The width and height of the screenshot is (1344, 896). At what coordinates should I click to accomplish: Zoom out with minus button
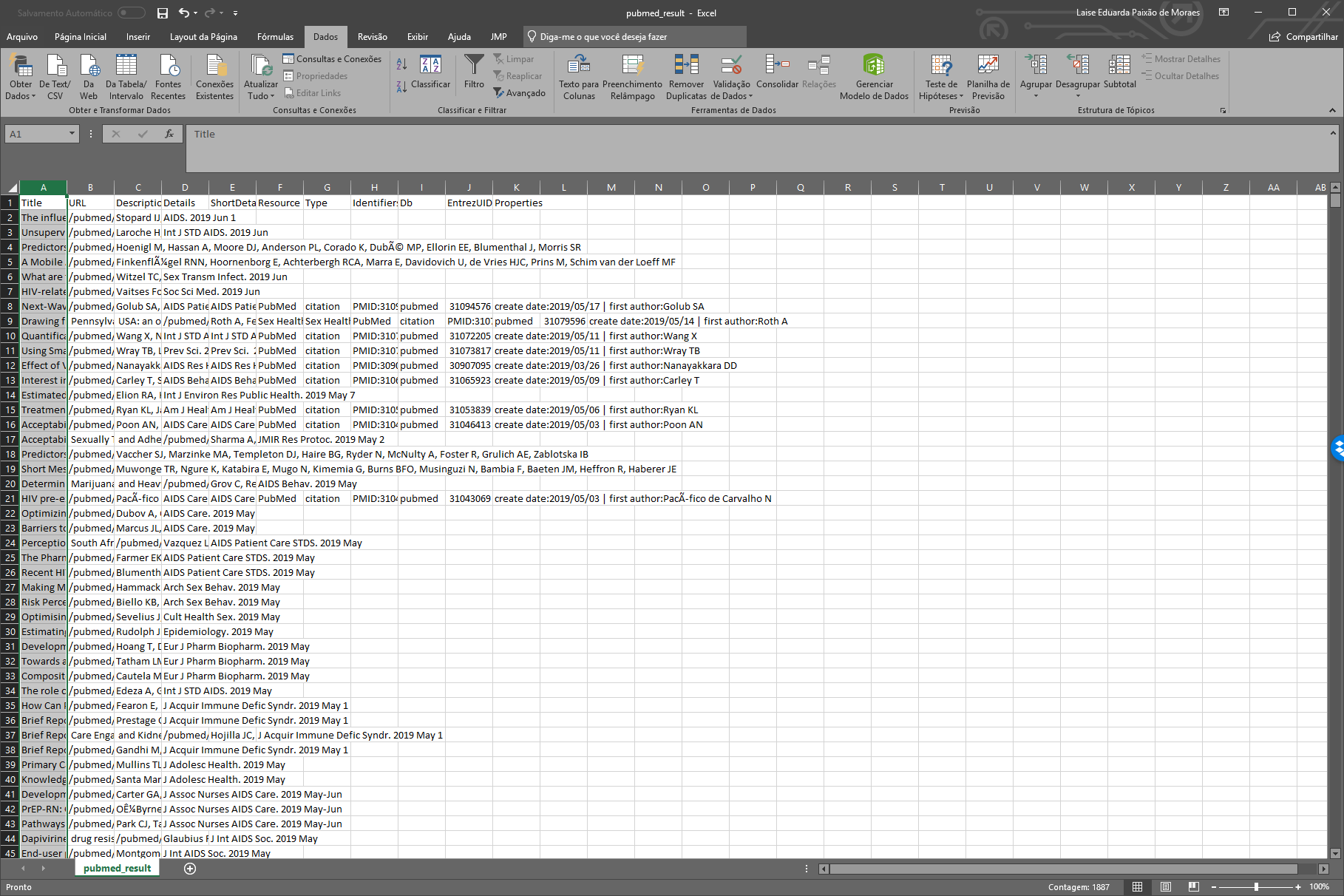coord(1213,886)
